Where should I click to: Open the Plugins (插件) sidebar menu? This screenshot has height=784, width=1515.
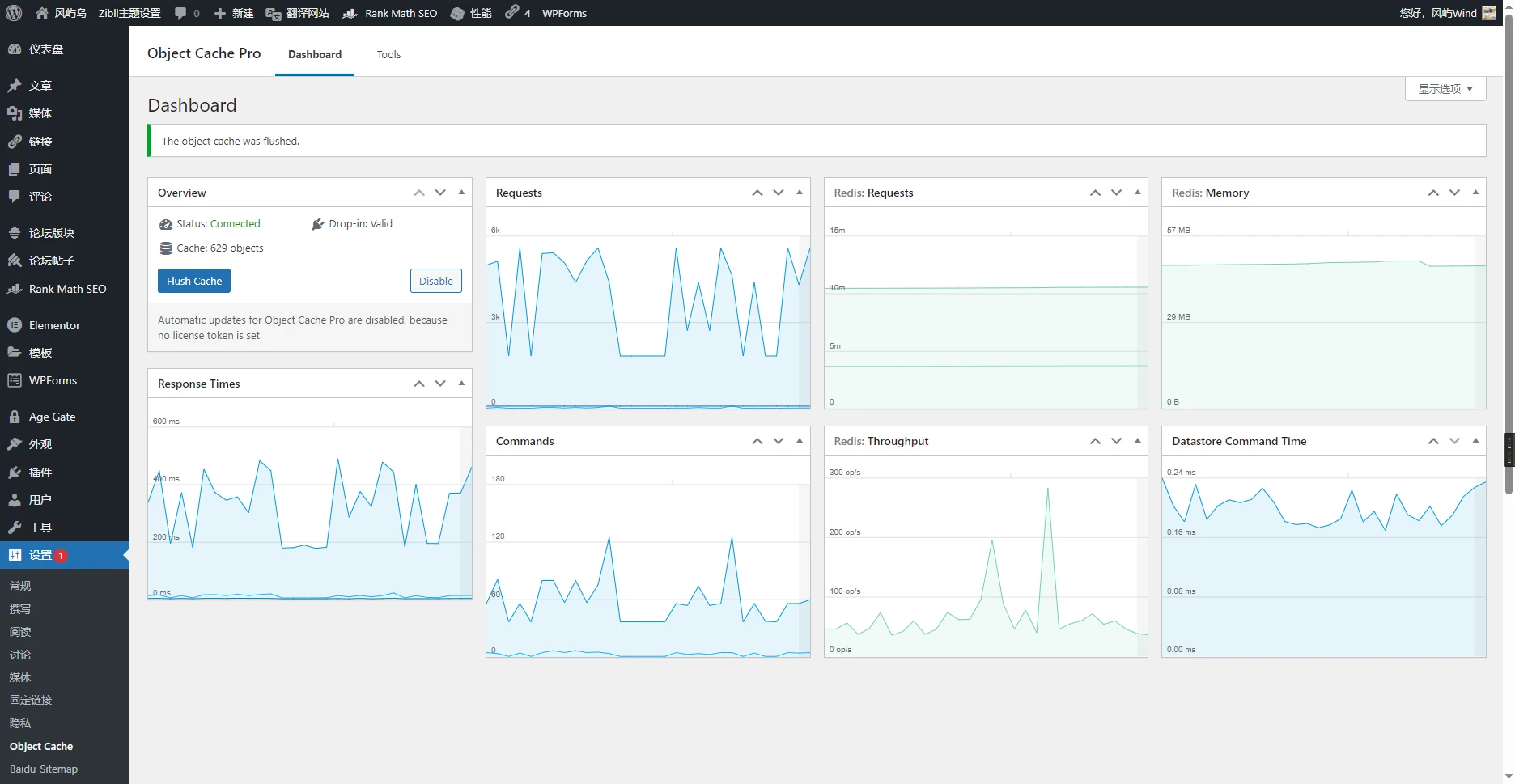point(40,473)
